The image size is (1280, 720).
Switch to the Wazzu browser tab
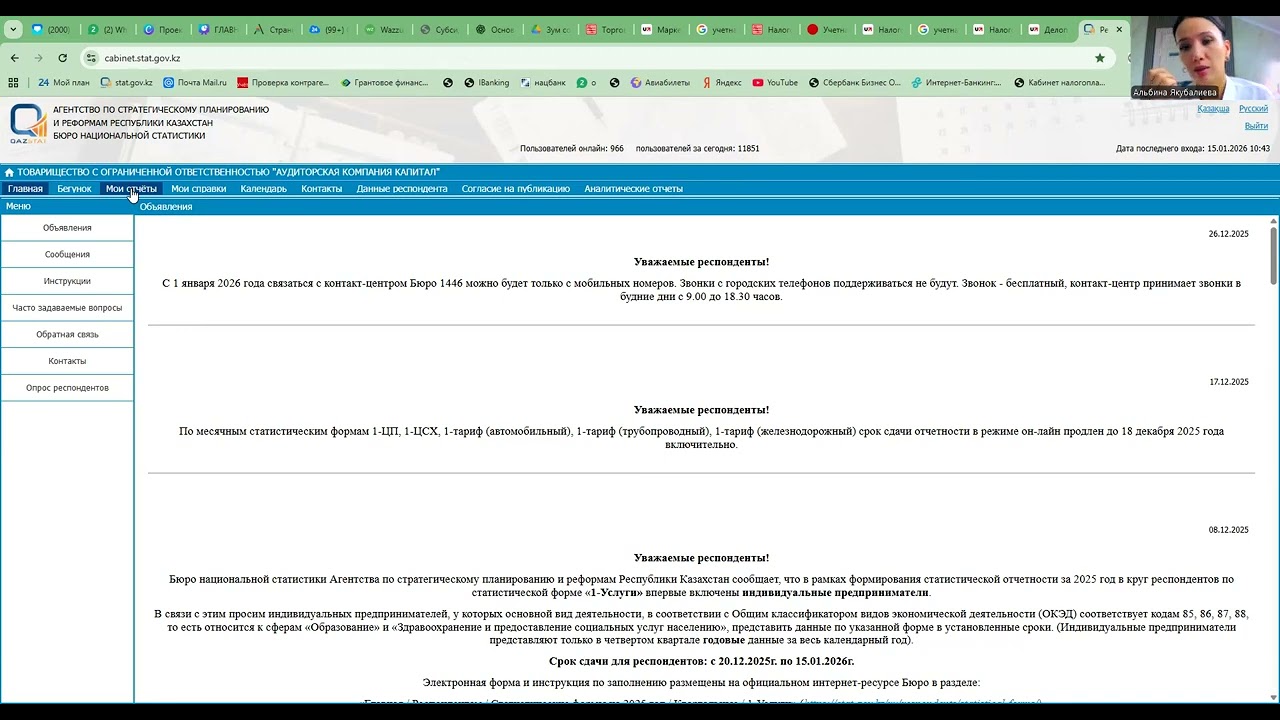[384, 30]
